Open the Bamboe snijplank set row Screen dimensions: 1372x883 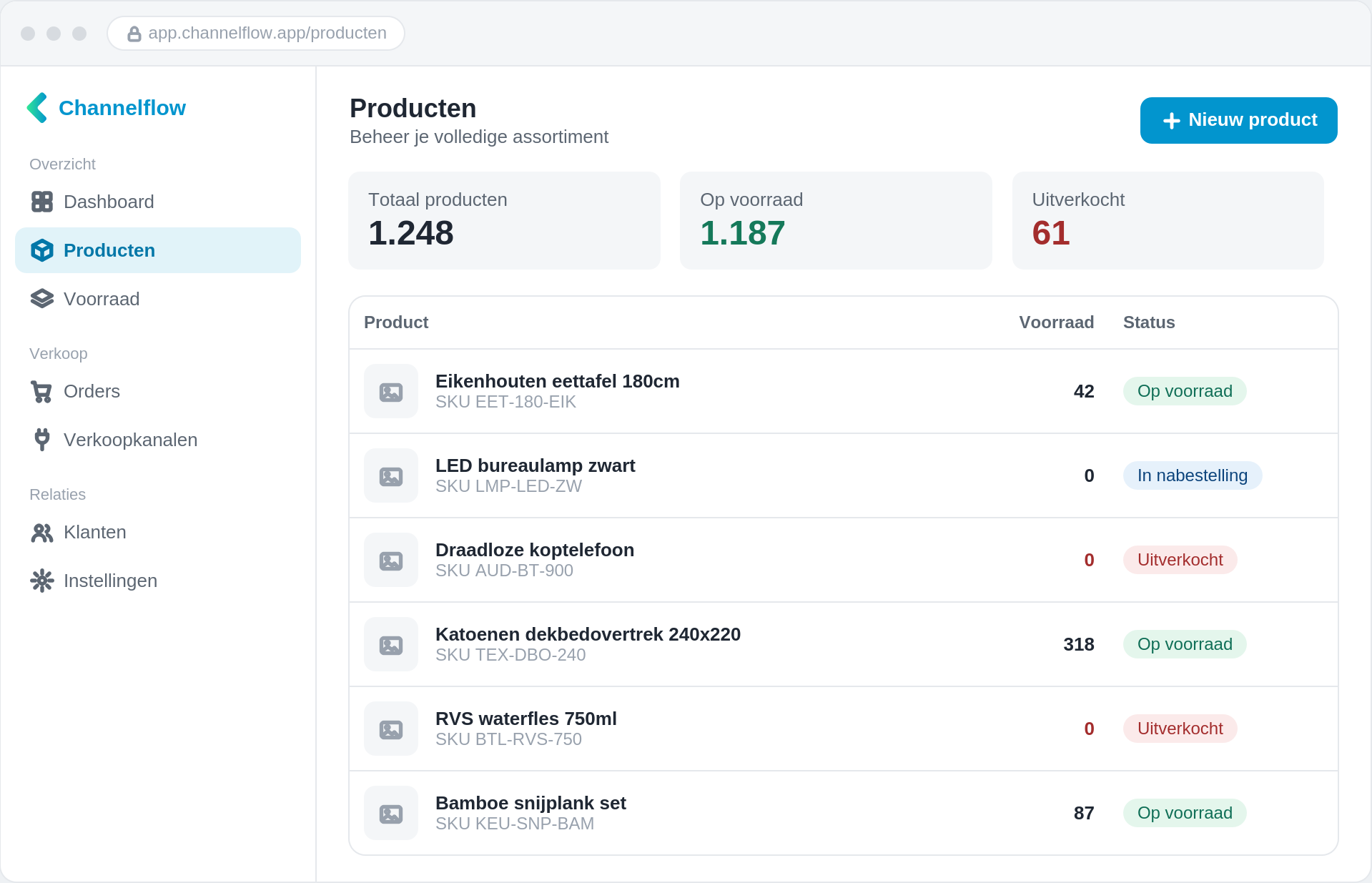844,813
